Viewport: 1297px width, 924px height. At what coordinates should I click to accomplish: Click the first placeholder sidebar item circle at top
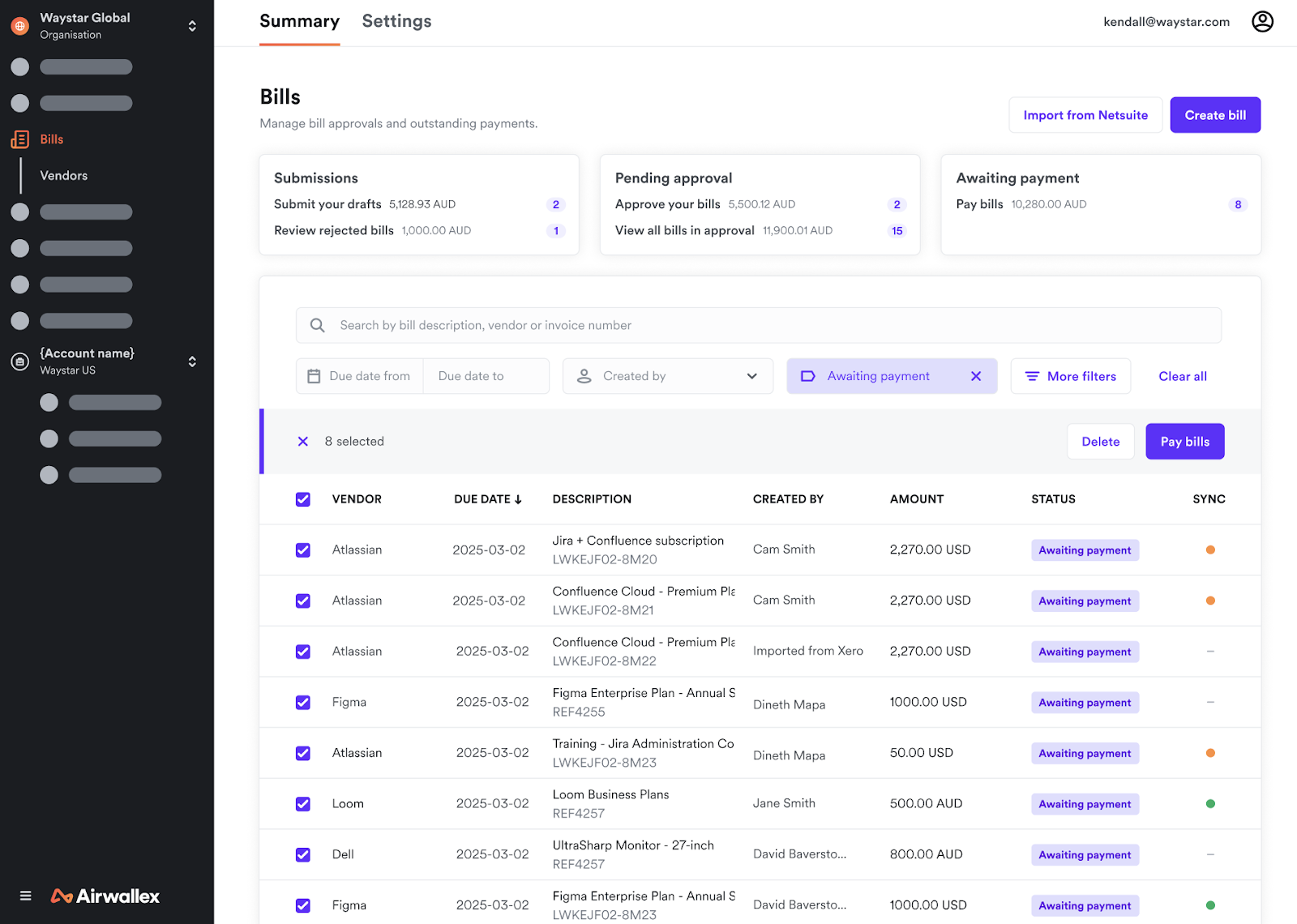pyautogui.click(x=20, y=67)
